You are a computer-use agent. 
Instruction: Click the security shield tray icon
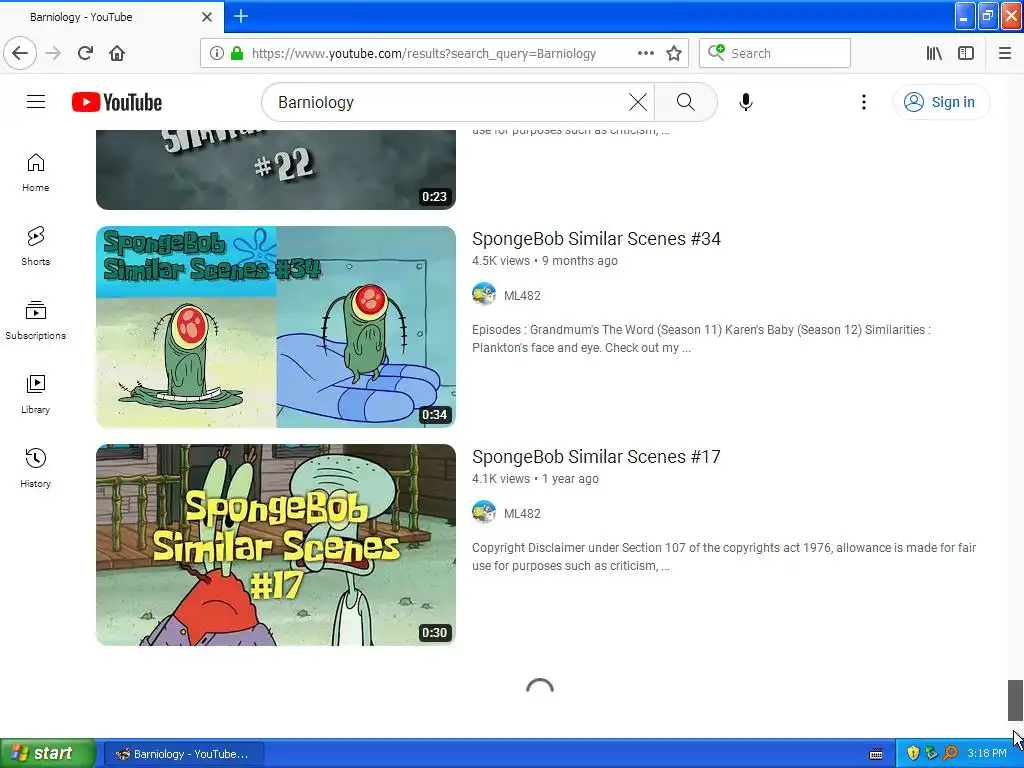(x=913, y=753)
